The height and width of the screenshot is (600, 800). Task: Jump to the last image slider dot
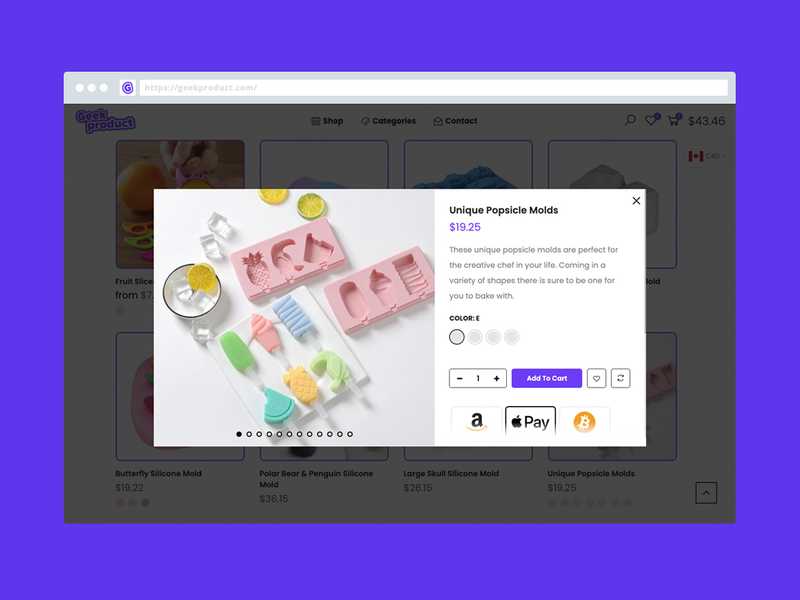coord(350,434)
